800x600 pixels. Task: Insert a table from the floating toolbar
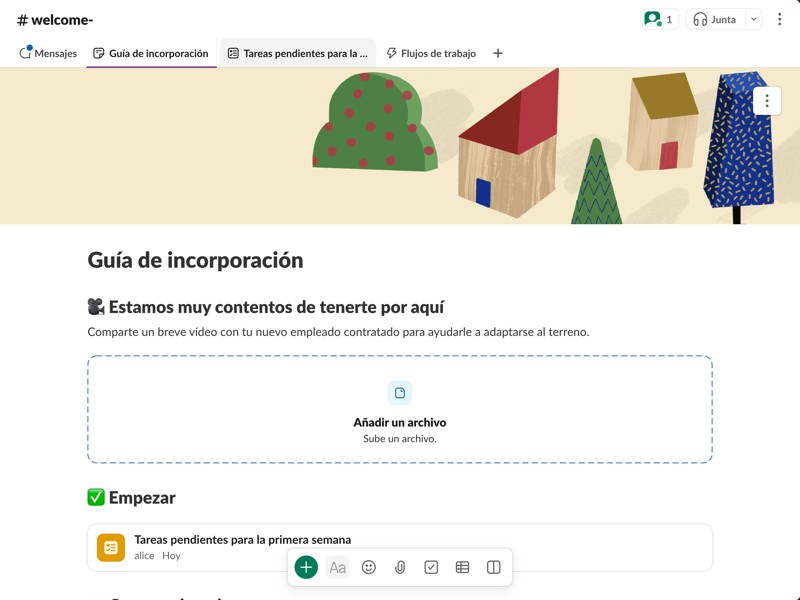[462, 567]
